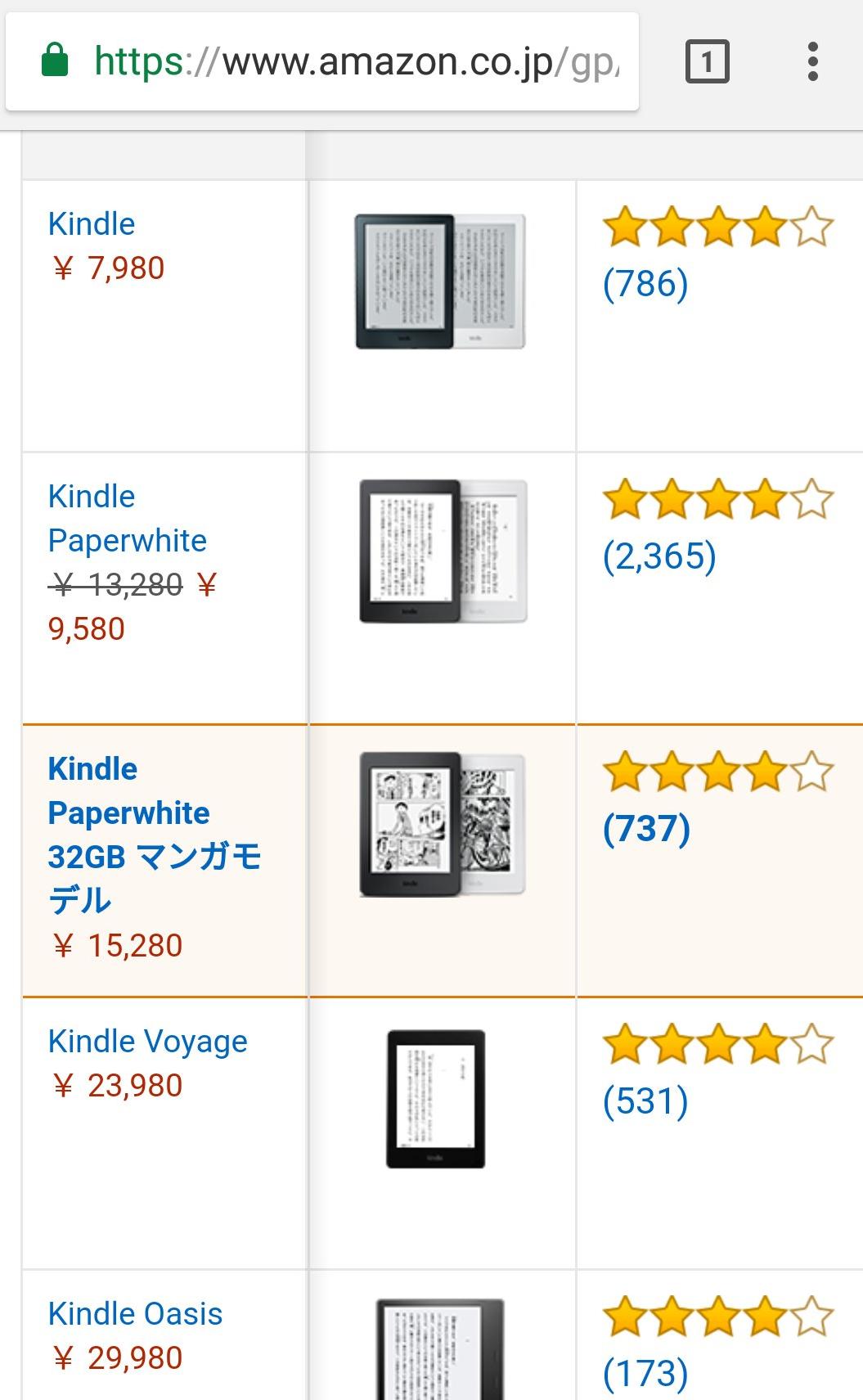863x1400 pixels.
Task: Click the Kindle Paperwhite manga model thumbnail
Action: point(442,826)
